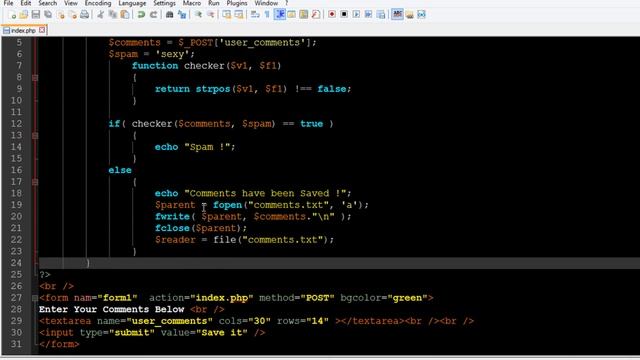Open the Encoding menu

click(x=98, y=3)
